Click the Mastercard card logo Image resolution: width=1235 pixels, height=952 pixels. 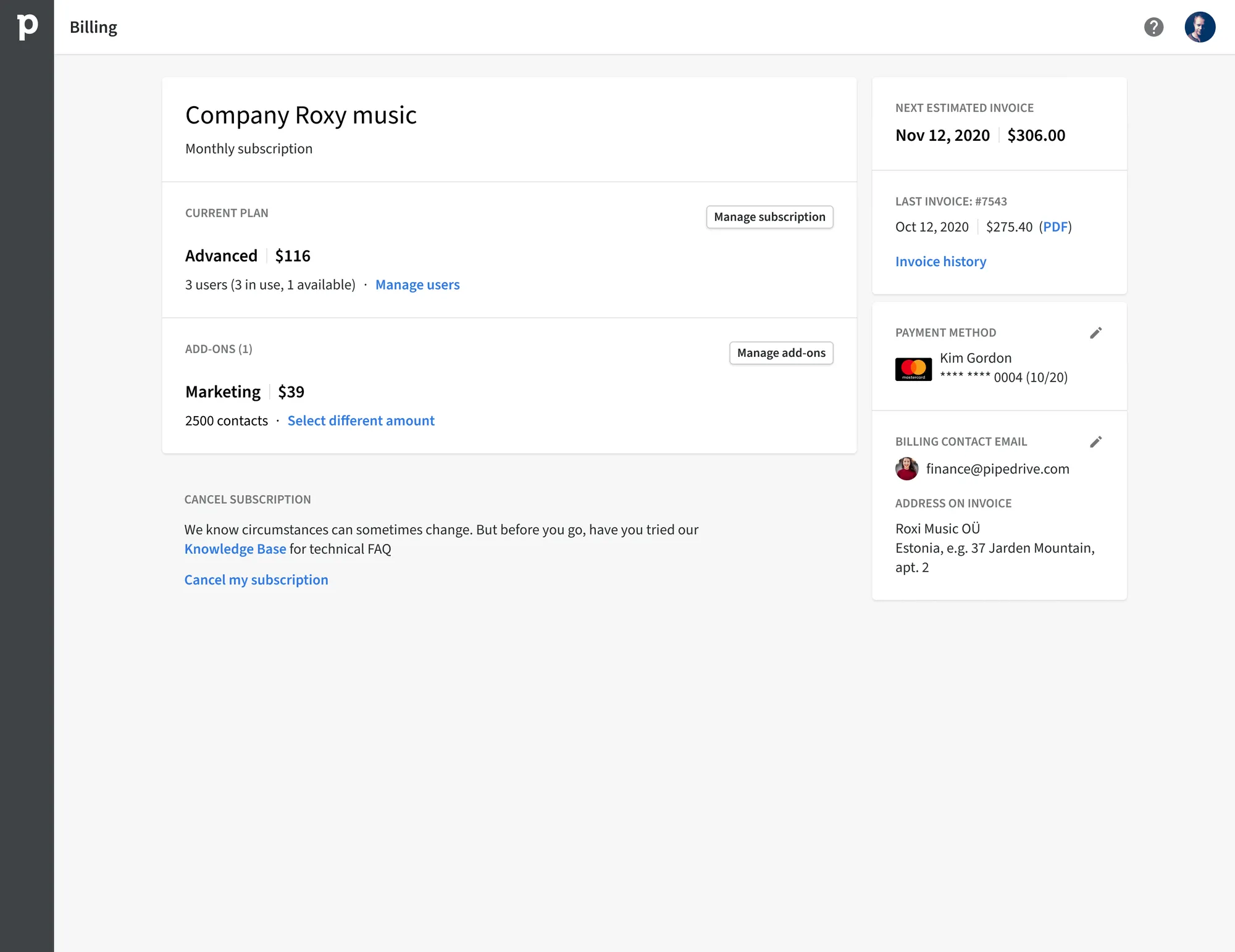913,369
